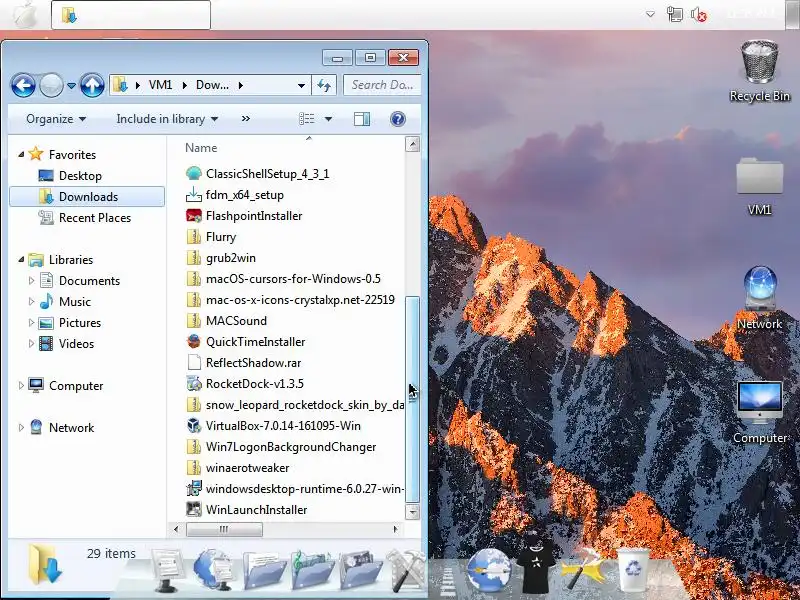The image size is (800, 600).
Task: Open the address bar history dropdown
Action: tap(301, 85)
